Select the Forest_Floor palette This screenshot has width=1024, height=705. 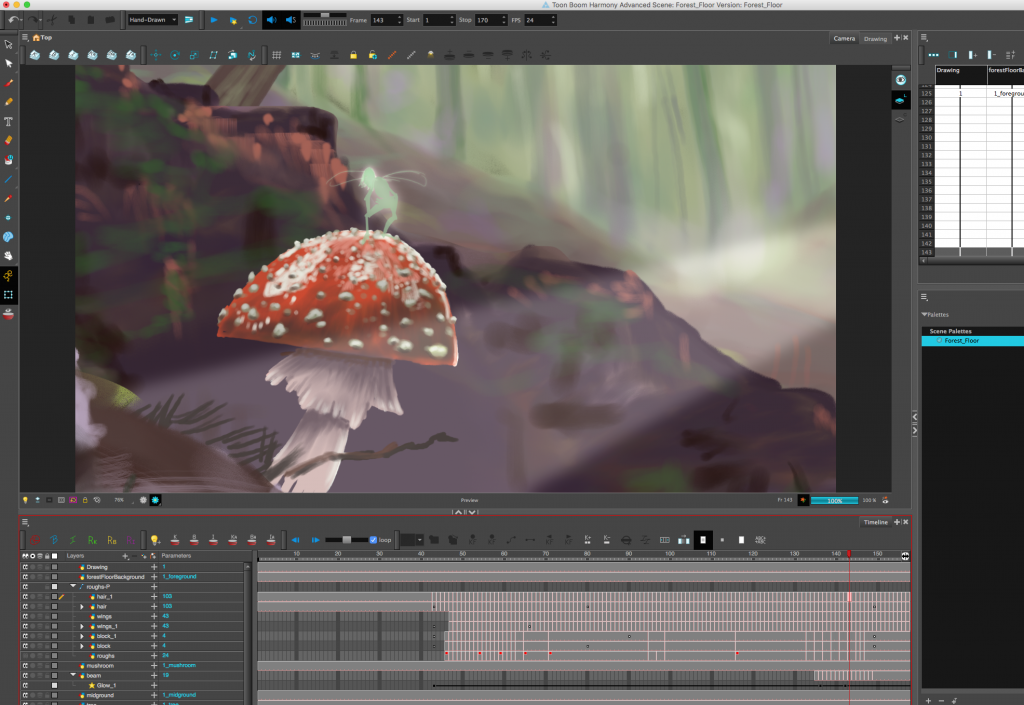(961, 341)
